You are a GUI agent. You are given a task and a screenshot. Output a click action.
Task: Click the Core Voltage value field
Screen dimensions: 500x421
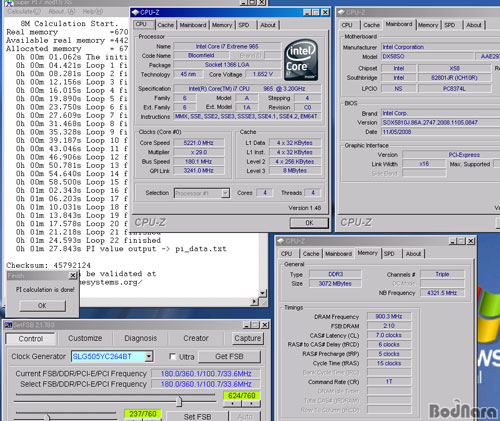(x=263, y=74)
